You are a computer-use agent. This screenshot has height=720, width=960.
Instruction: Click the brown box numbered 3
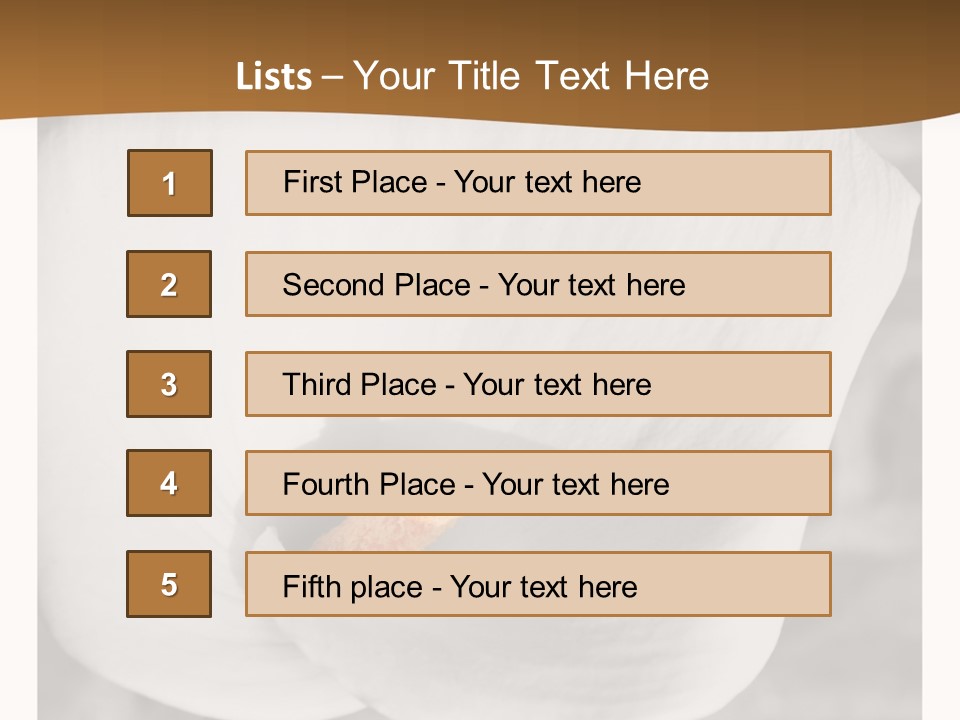tap(169, 384)
